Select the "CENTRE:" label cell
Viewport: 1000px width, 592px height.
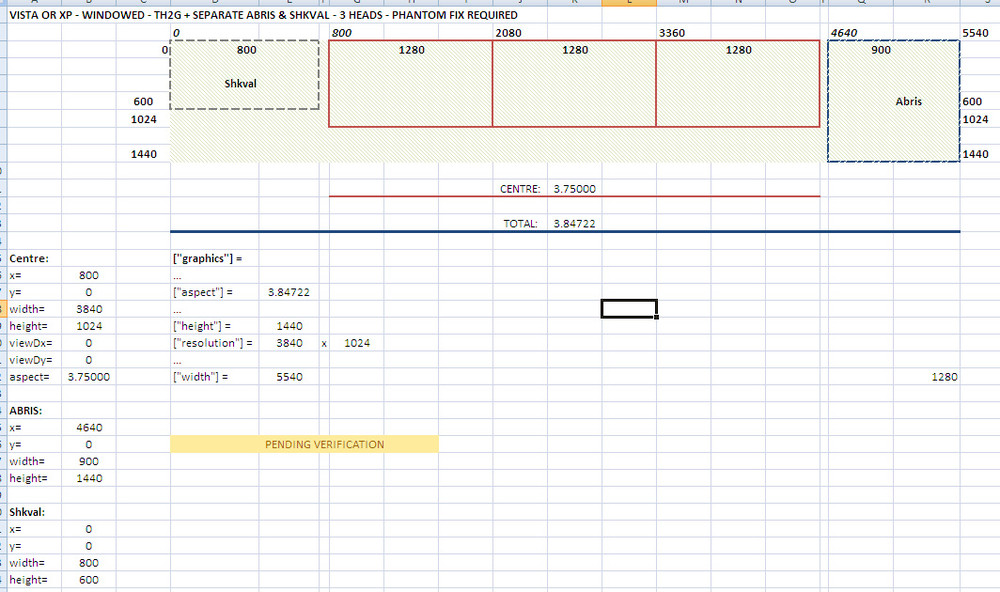(x=520, y=189)
